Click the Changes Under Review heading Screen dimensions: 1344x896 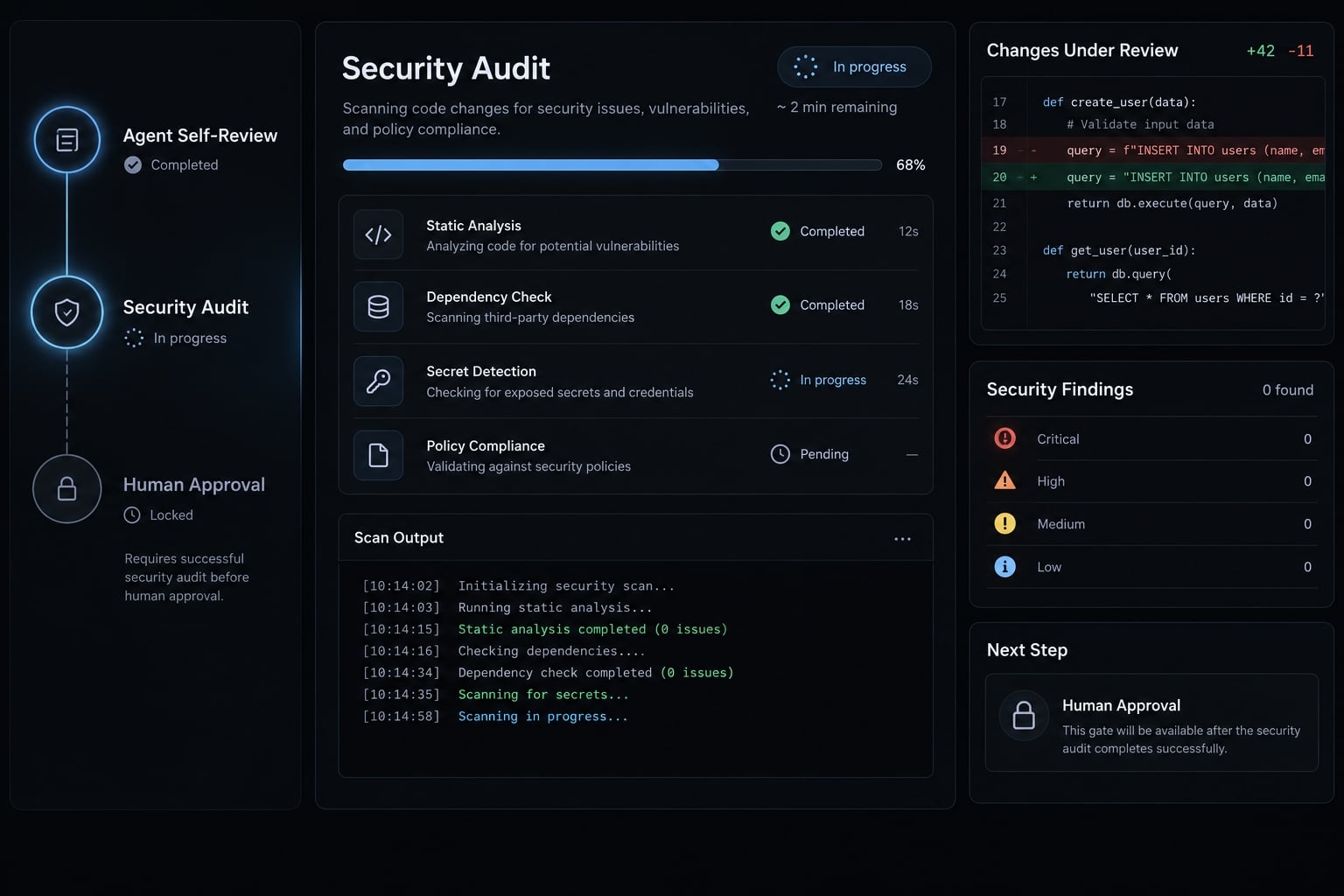click(x=1082, y=51)
